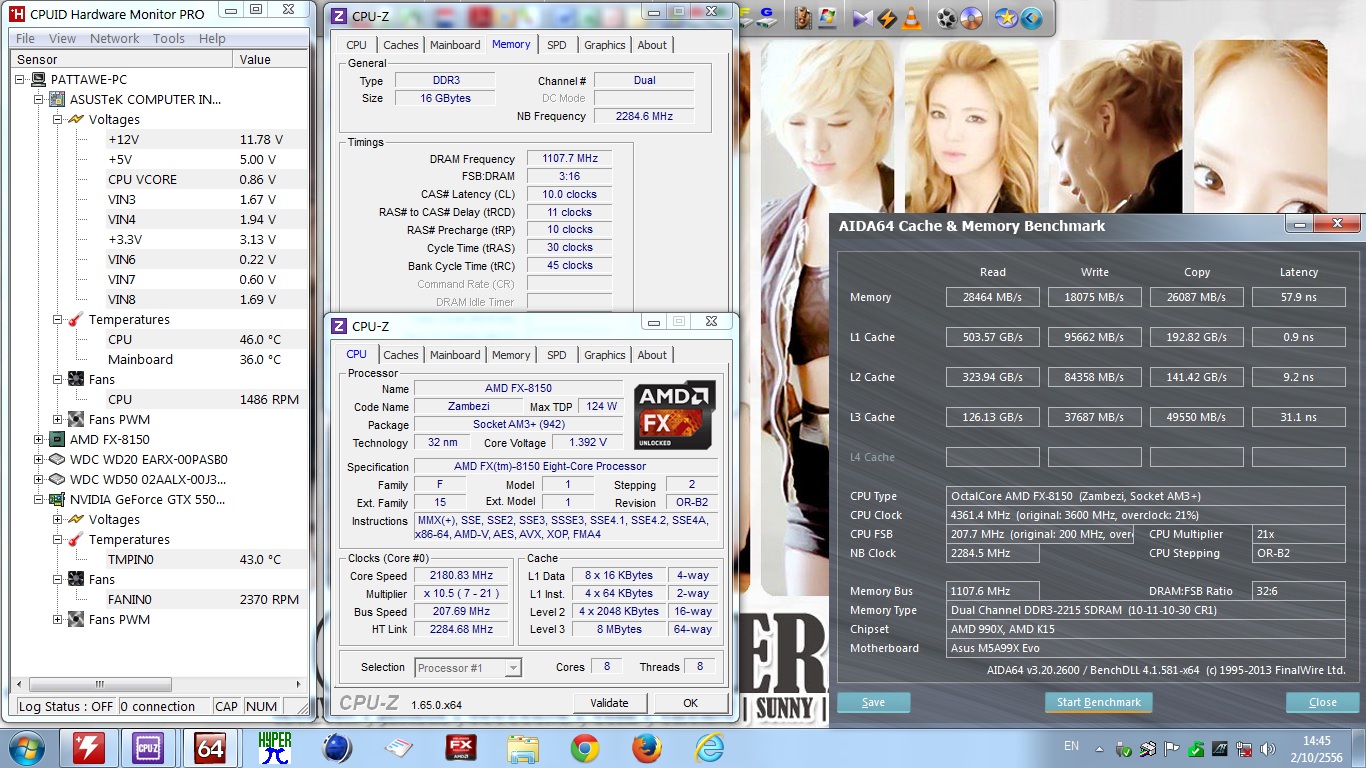Open the blue sphere taskbar icon
Screen dimensions: 1366x768
click(x=336, y=748)
